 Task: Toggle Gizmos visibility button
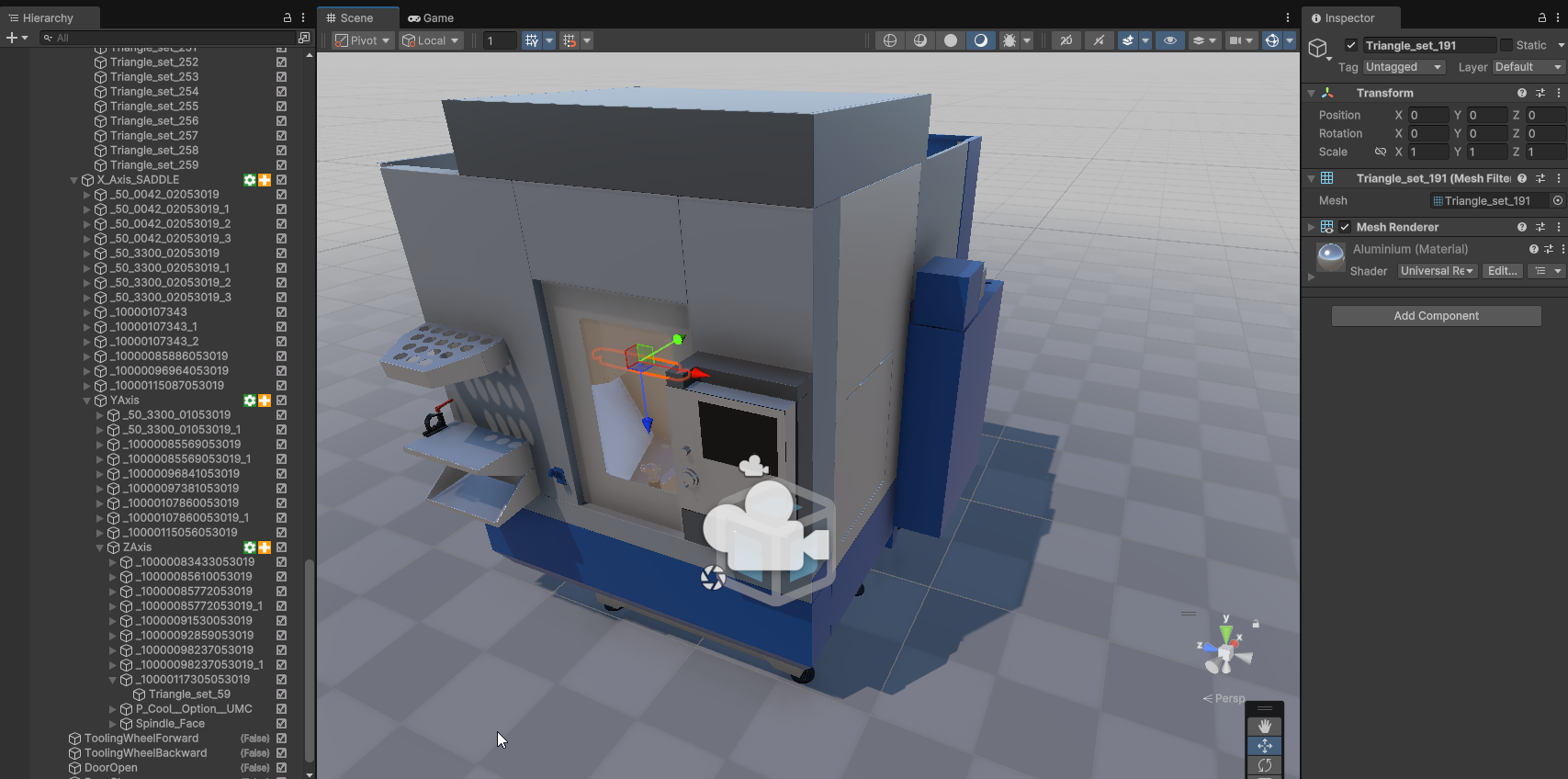(x=1271, y=40)
